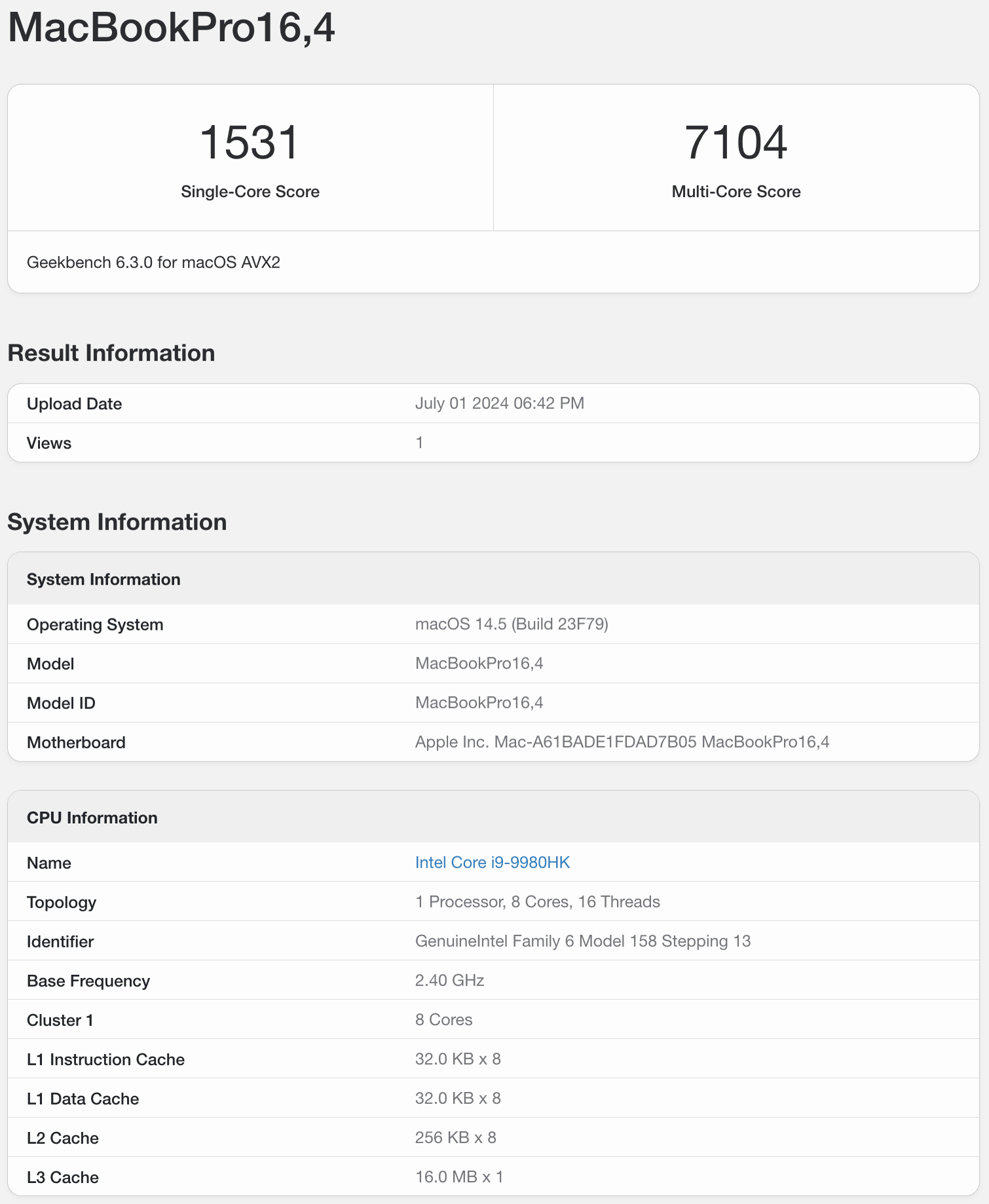Screen dimensions: 989x1204
Task: Click the L1 Data Cache label
Action: tap(83, 1099)
